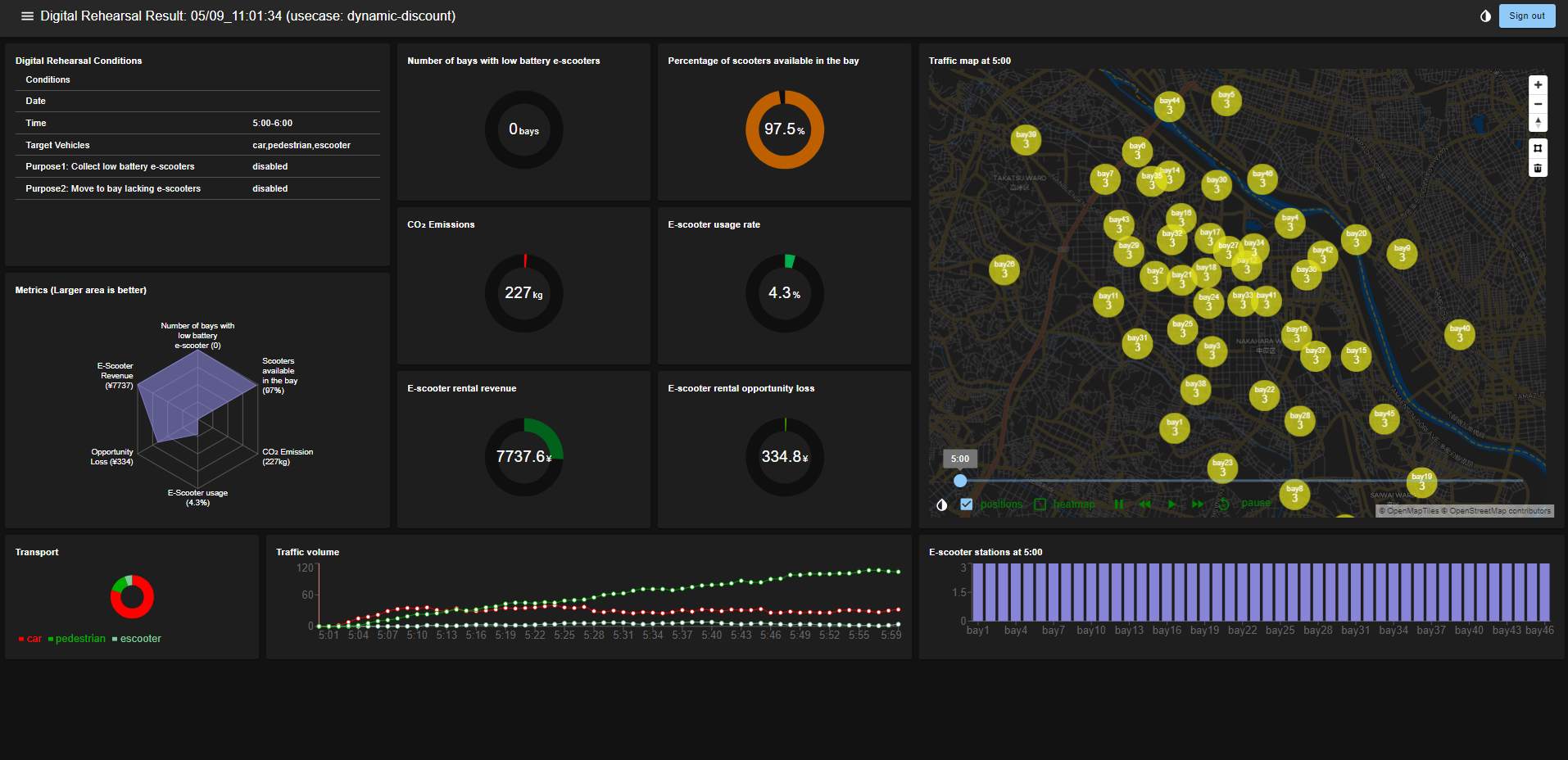The image size is (1568, 760).
Task: Fast forward the map playback
Action: [1197, 504]
